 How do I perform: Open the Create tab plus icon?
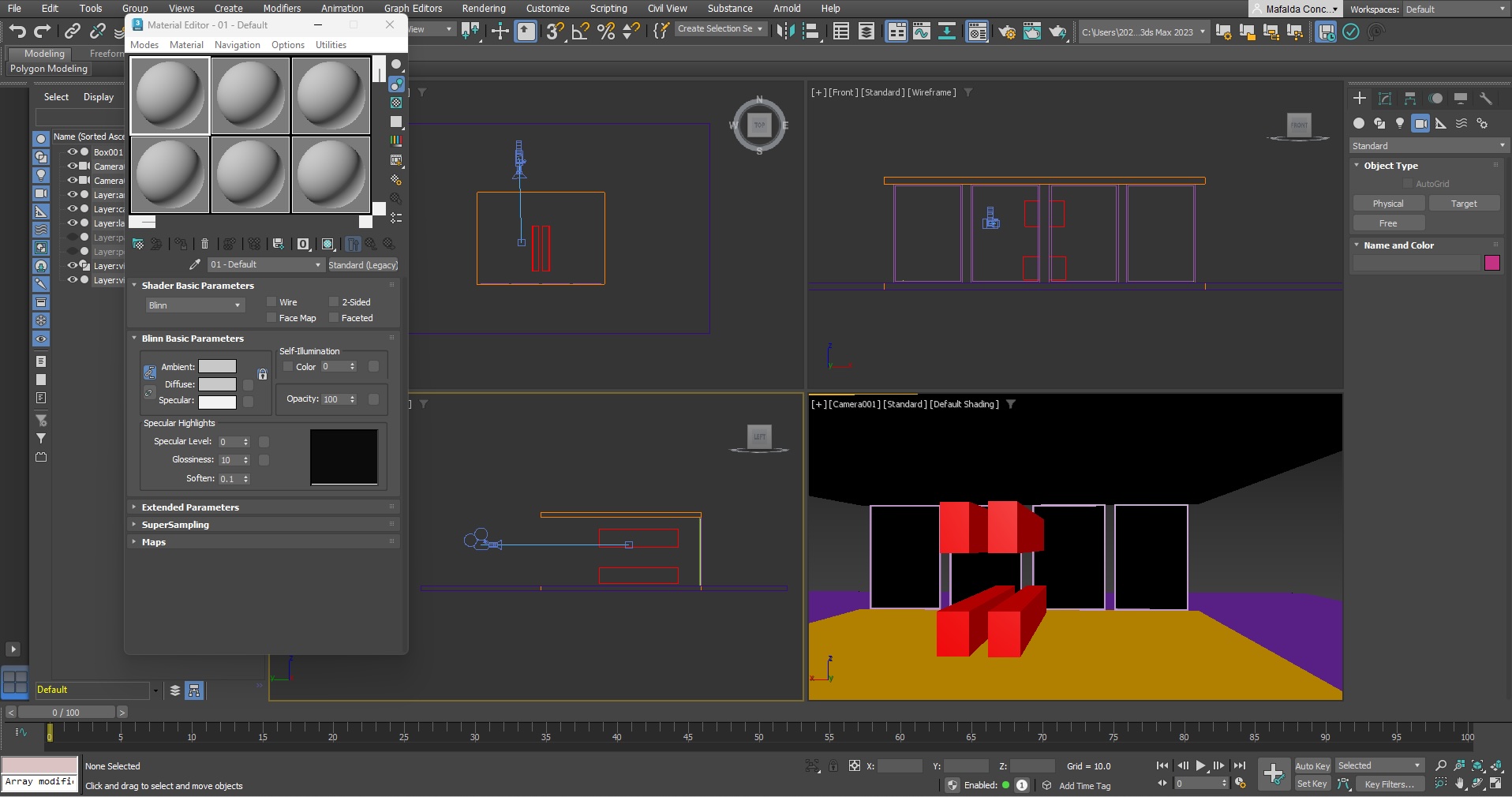point(1360,99)
